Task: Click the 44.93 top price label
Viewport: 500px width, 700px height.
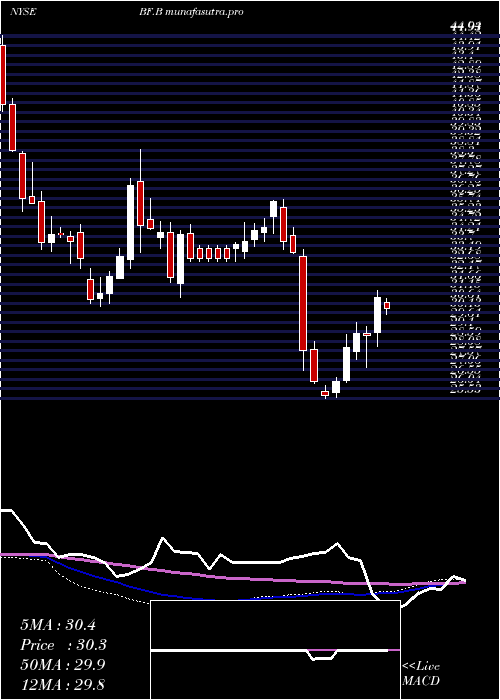Action: click(466, 28)
